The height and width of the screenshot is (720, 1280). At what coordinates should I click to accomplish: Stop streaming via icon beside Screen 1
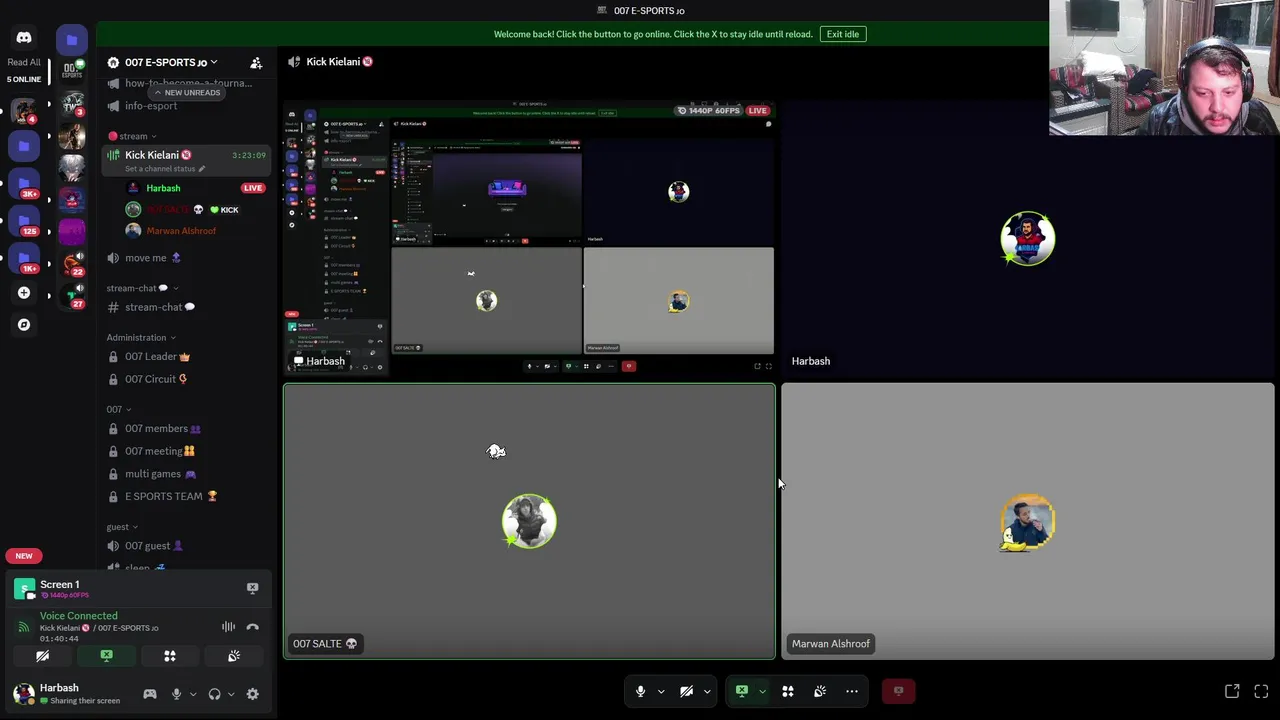(252, 588)
